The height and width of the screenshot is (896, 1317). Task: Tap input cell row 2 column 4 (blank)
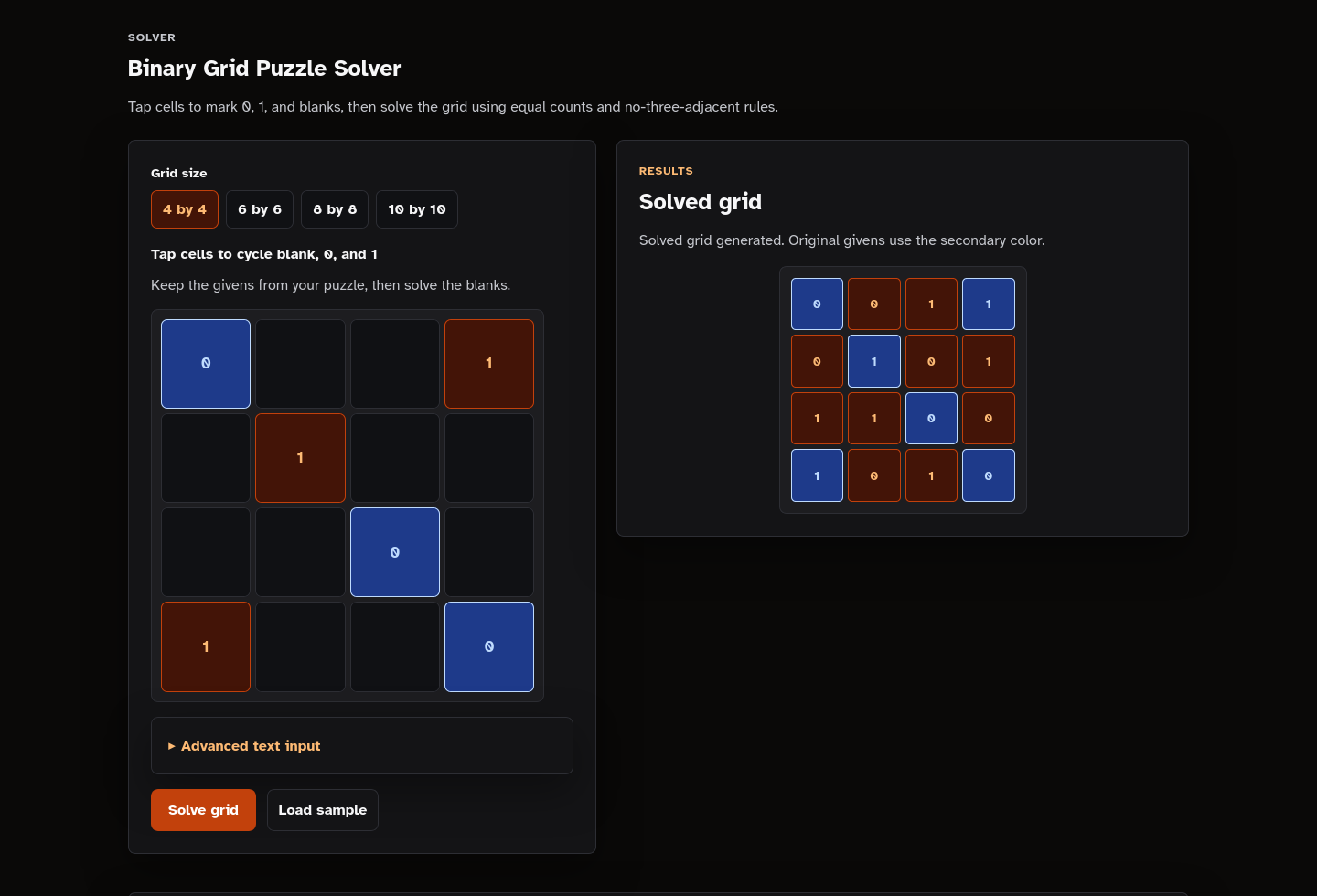[x=489, y=458]
